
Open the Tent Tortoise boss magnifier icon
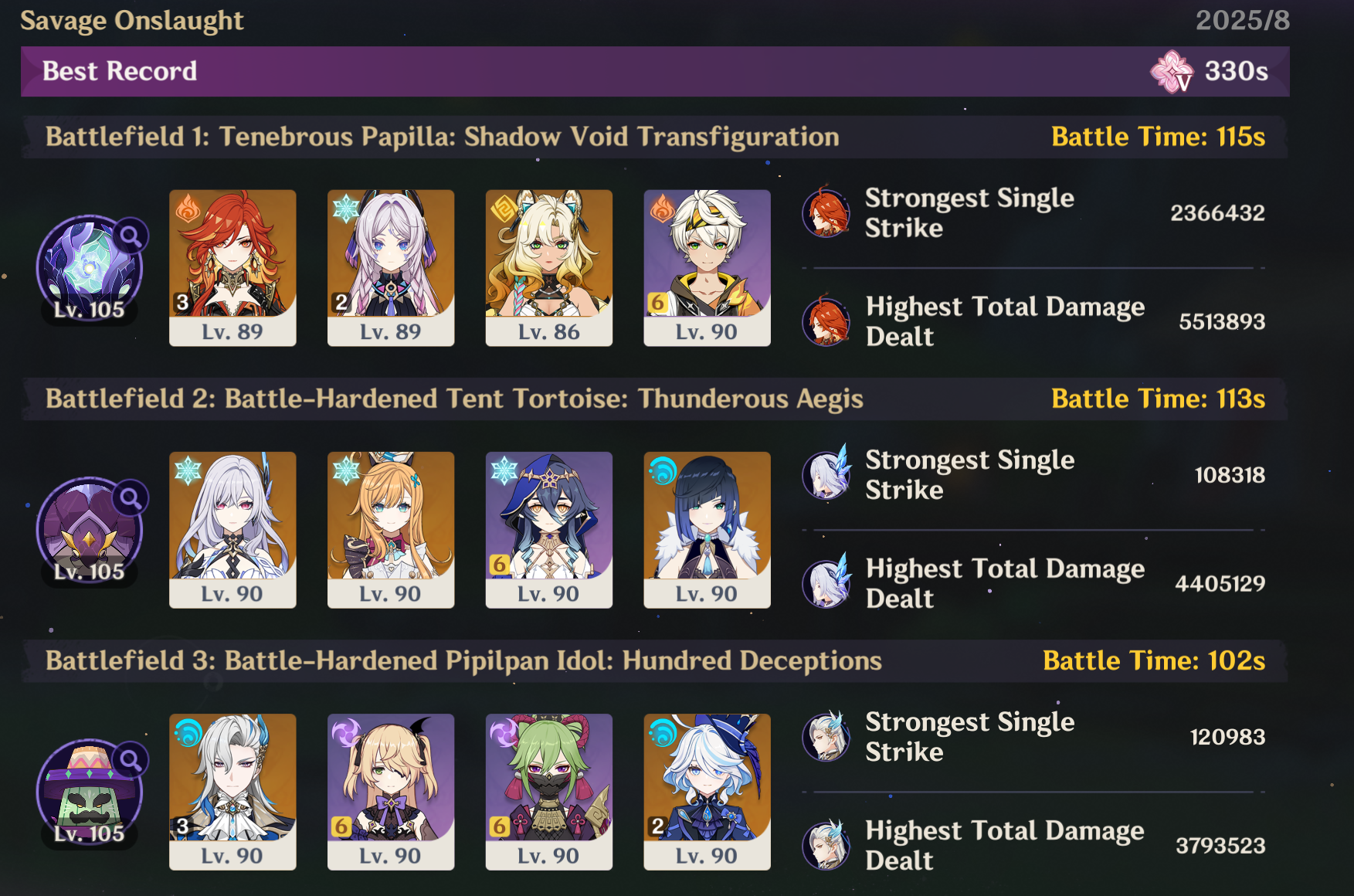131,498
